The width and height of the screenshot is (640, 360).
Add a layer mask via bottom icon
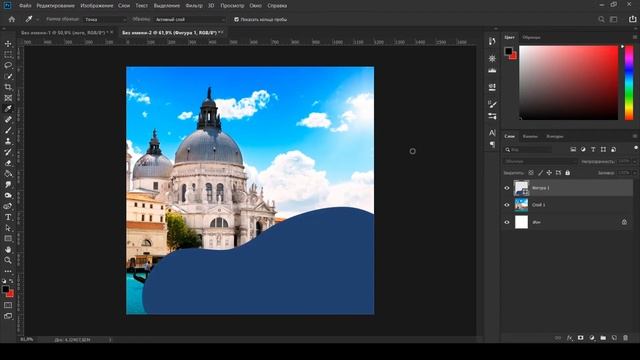580,338
